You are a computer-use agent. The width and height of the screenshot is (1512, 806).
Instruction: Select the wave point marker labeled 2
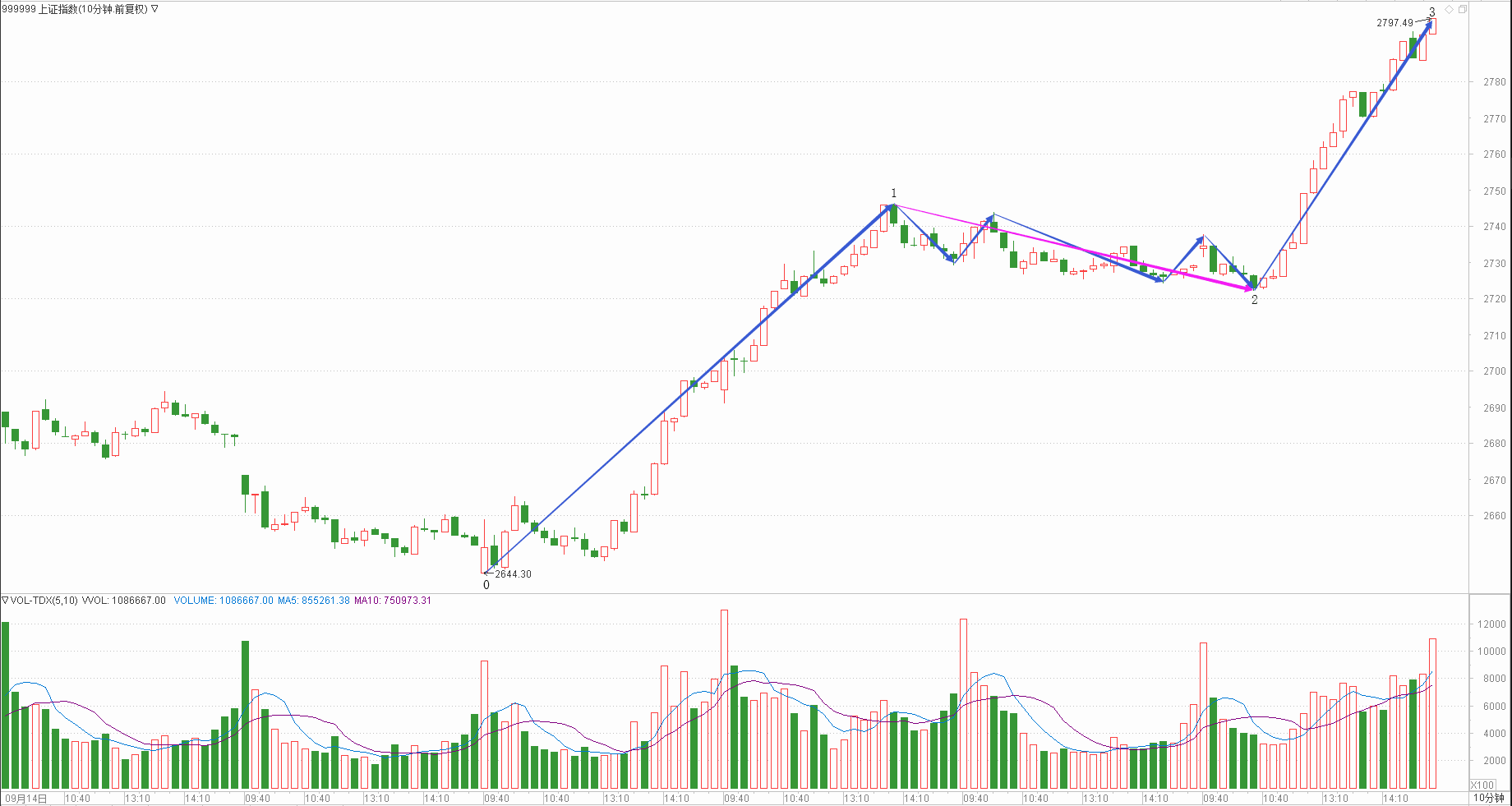[x=1255, y=300]
